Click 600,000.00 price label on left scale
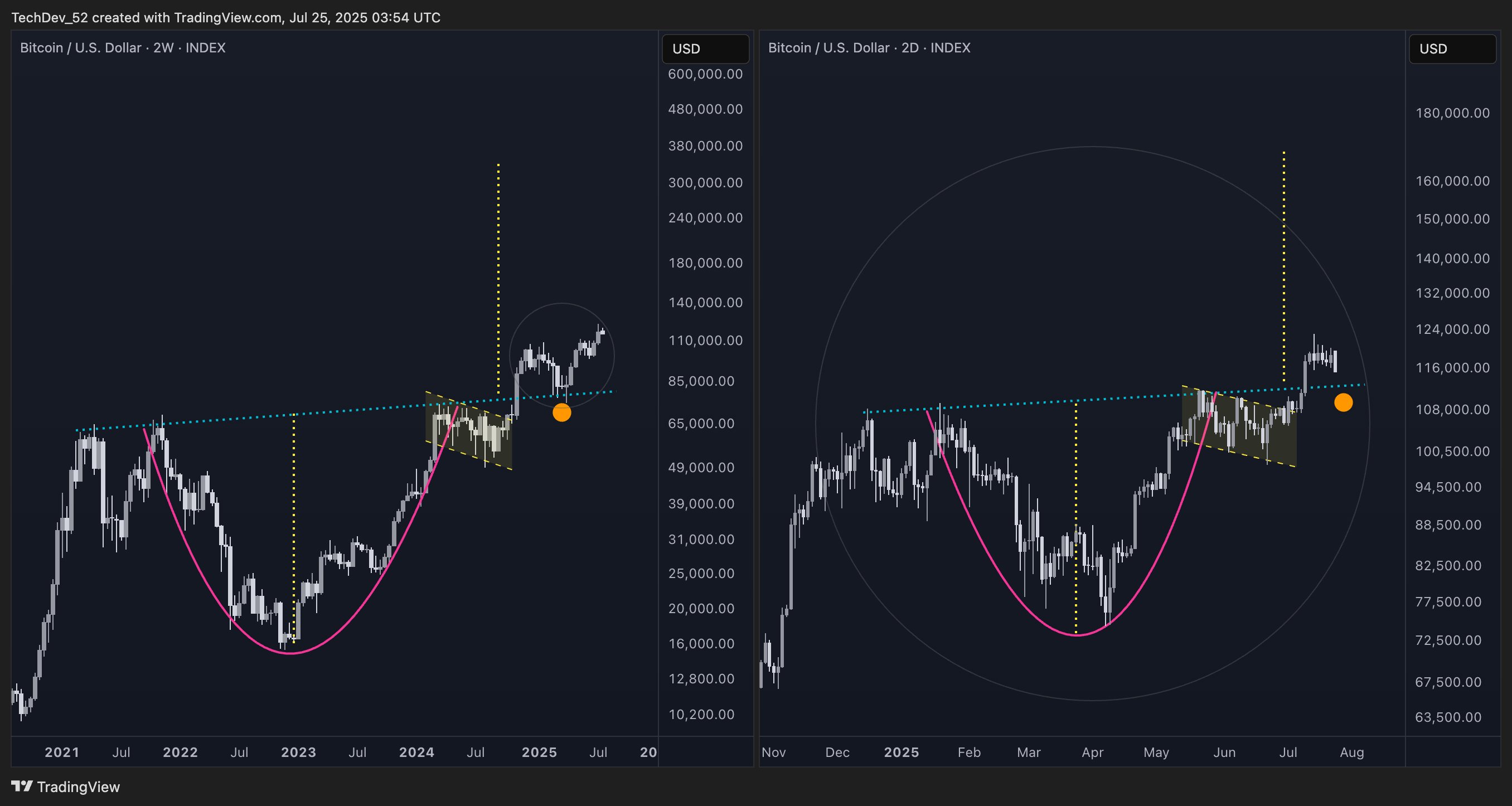Screen dimensions: 1512x806 click(705, 74)
